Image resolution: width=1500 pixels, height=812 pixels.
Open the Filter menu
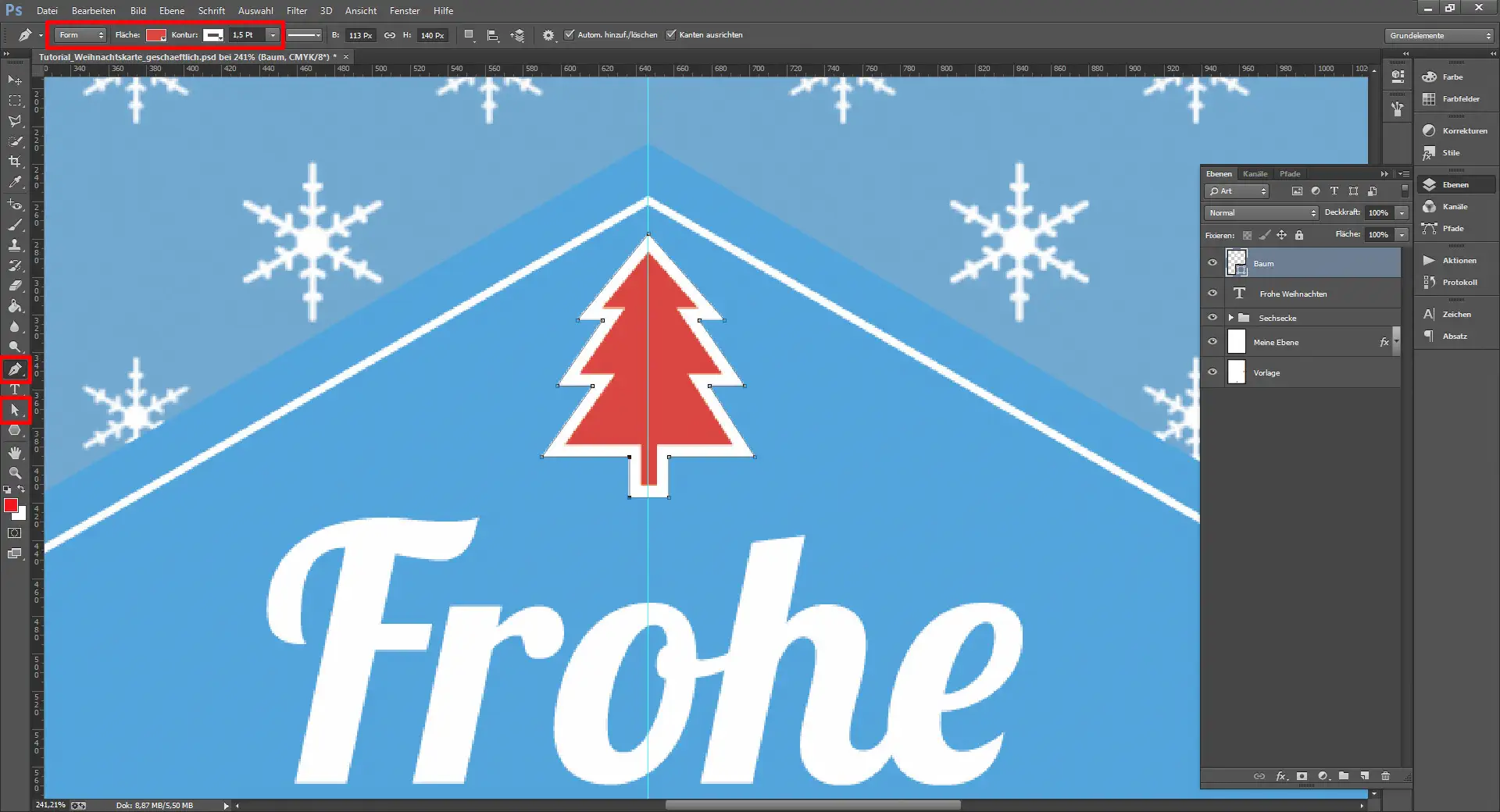click(x=297, y=10)
